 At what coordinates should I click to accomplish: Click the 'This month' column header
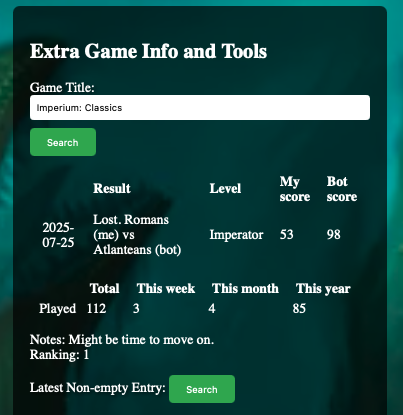point(245,288)
